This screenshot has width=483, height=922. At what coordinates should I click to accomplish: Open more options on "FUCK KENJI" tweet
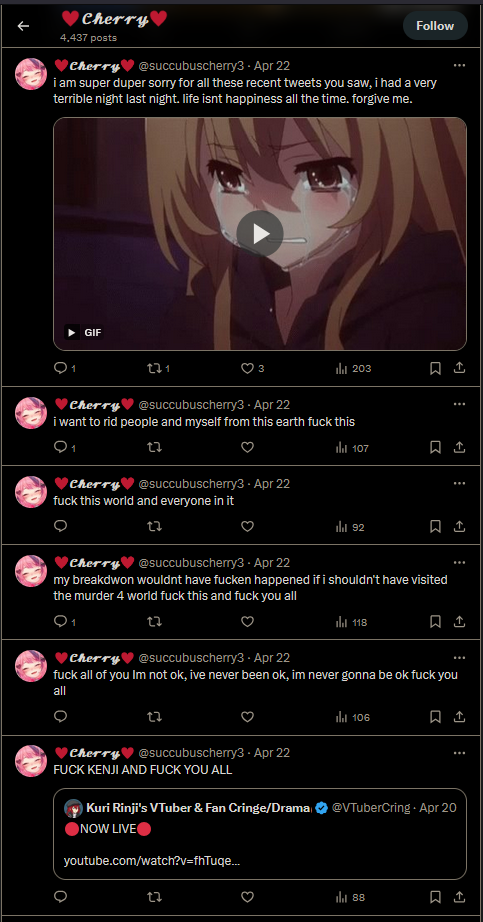(459, 752)
